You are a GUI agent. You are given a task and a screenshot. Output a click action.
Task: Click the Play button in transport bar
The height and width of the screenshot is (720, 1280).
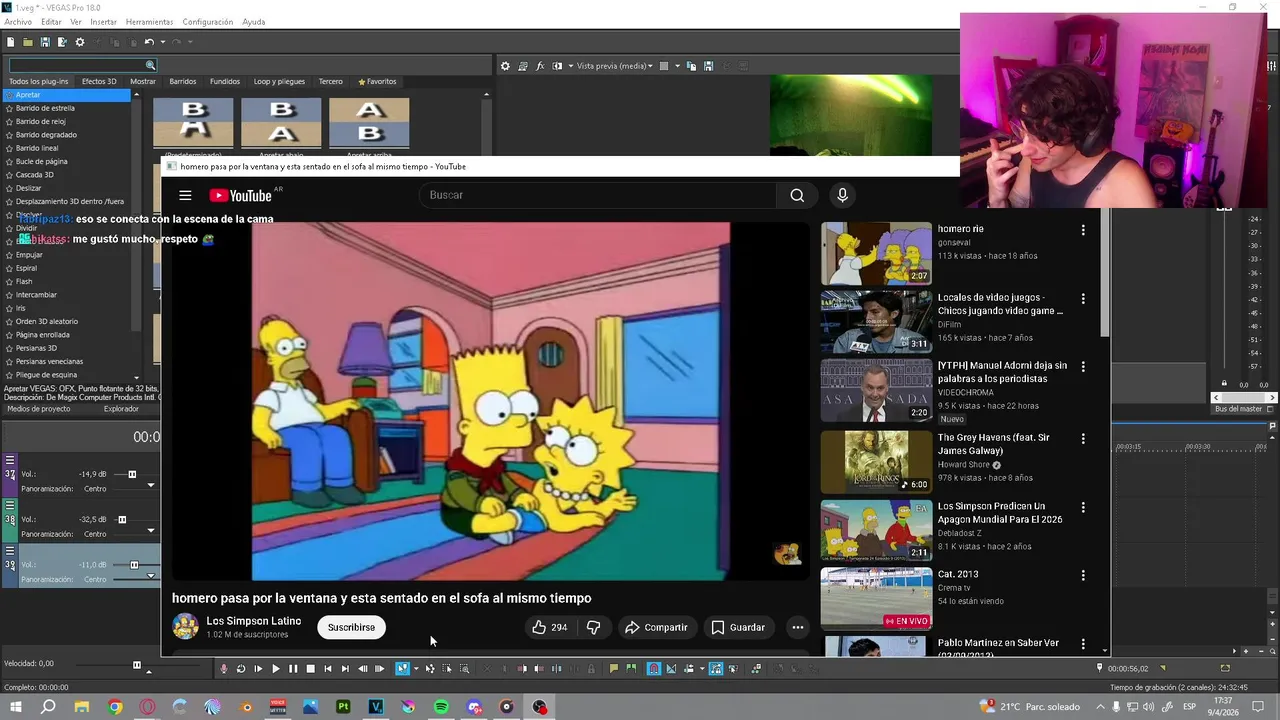coord(276,669)
